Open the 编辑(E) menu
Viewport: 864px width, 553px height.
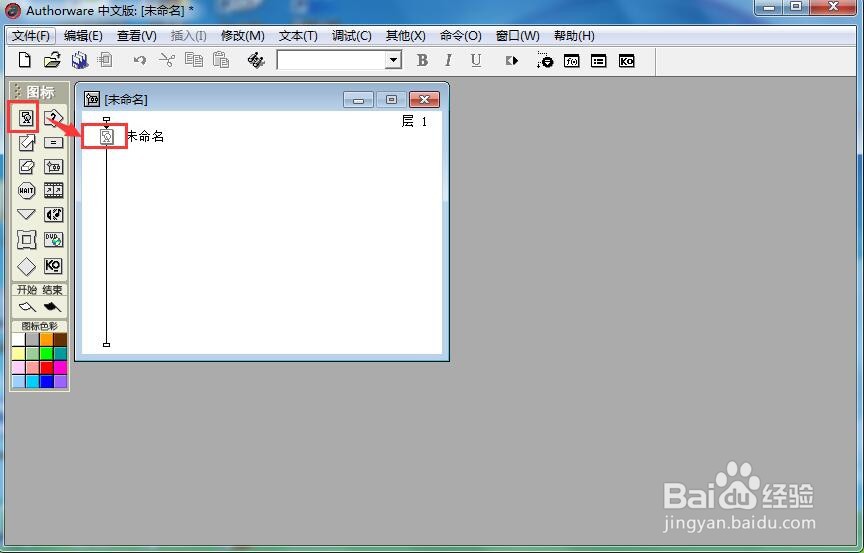[x=83, y=36]
